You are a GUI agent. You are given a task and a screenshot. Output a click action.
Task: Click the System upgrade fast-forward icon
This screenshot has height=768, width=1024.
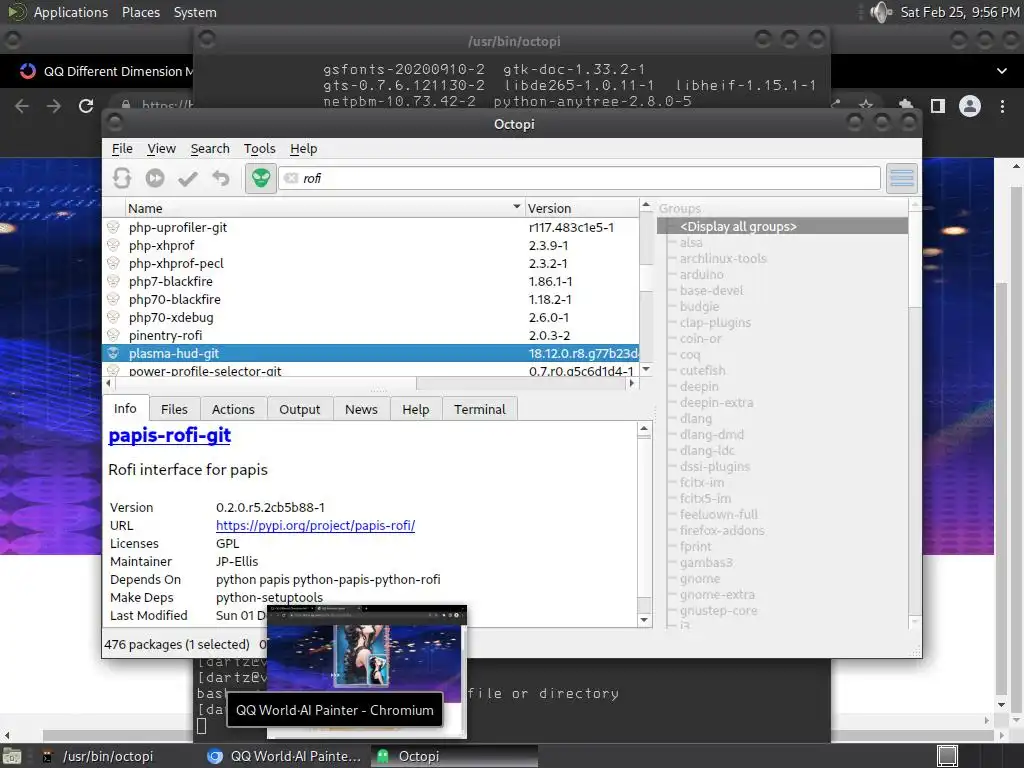coord(155,178)
